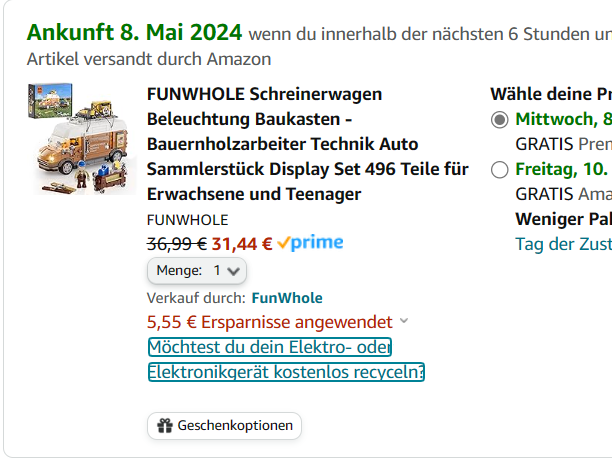The image size is (612, 472).
Task: Click the crossed-out price 36,99 €
Action: 176,243
